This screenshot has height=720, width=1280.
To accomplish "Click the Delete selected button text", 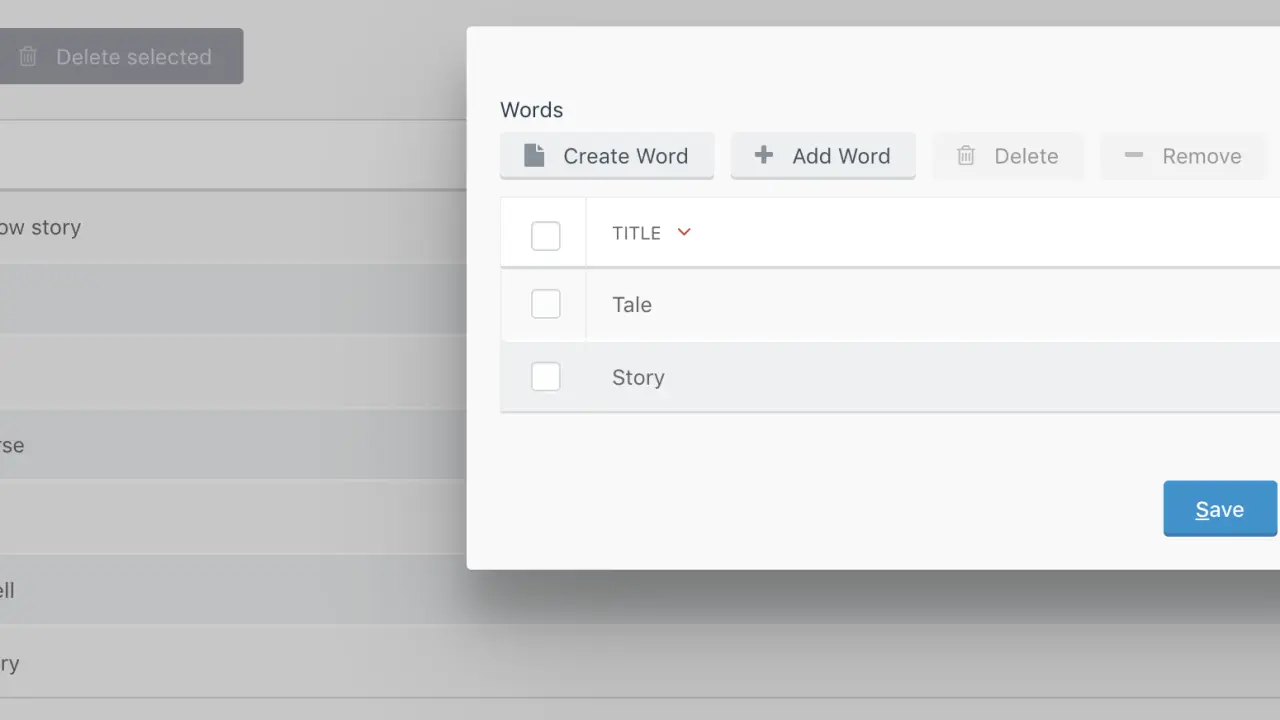I will (133, 57).
